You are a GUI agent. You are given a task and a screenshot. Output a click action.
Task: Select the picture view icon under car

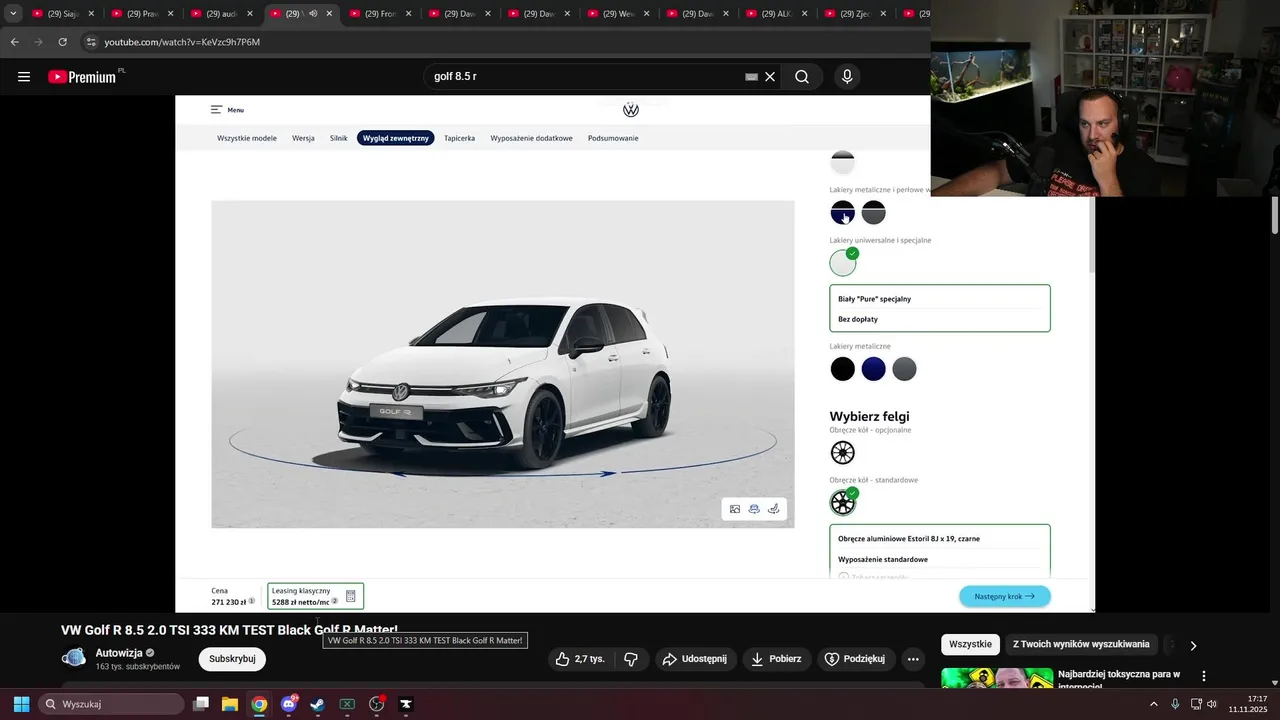[735, 509]
